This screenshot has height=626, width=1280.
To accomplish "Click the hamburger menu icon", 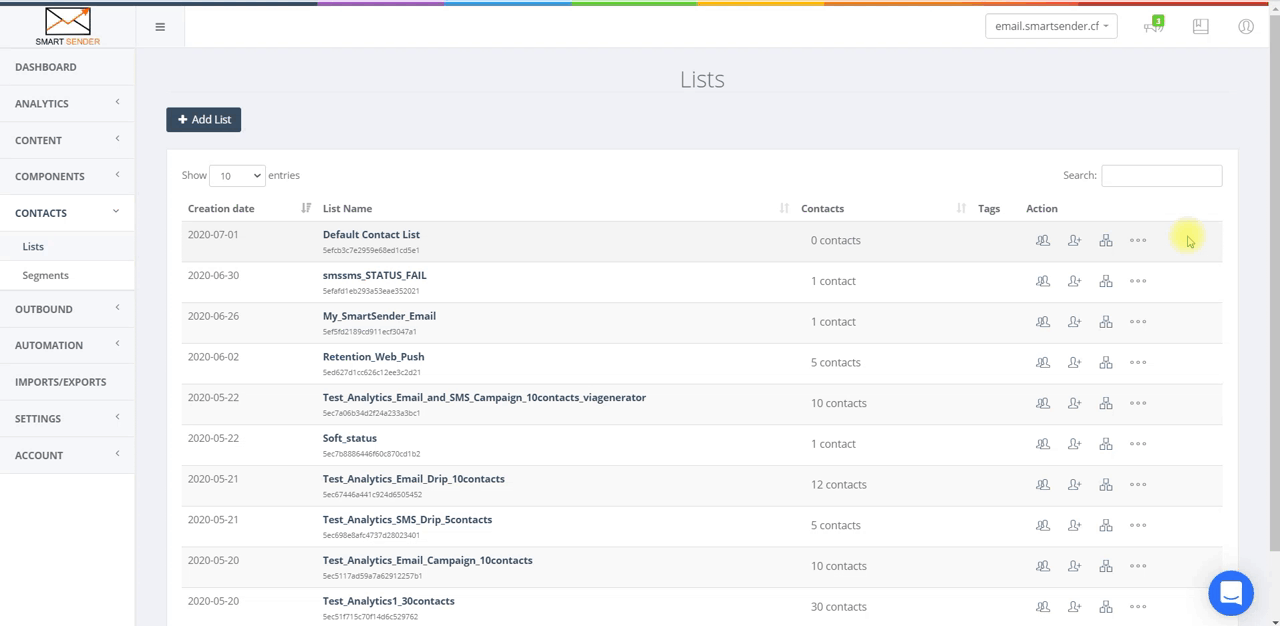I will pos(160,27).
